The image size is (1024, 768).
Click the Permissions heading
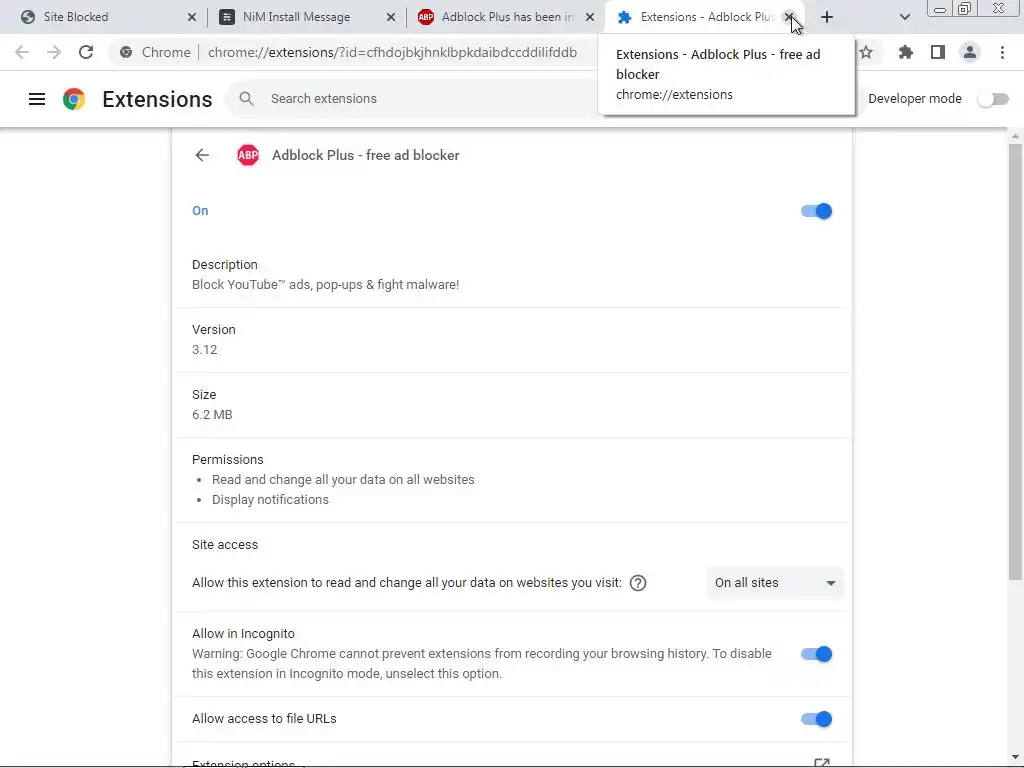[x=227, y=460]
